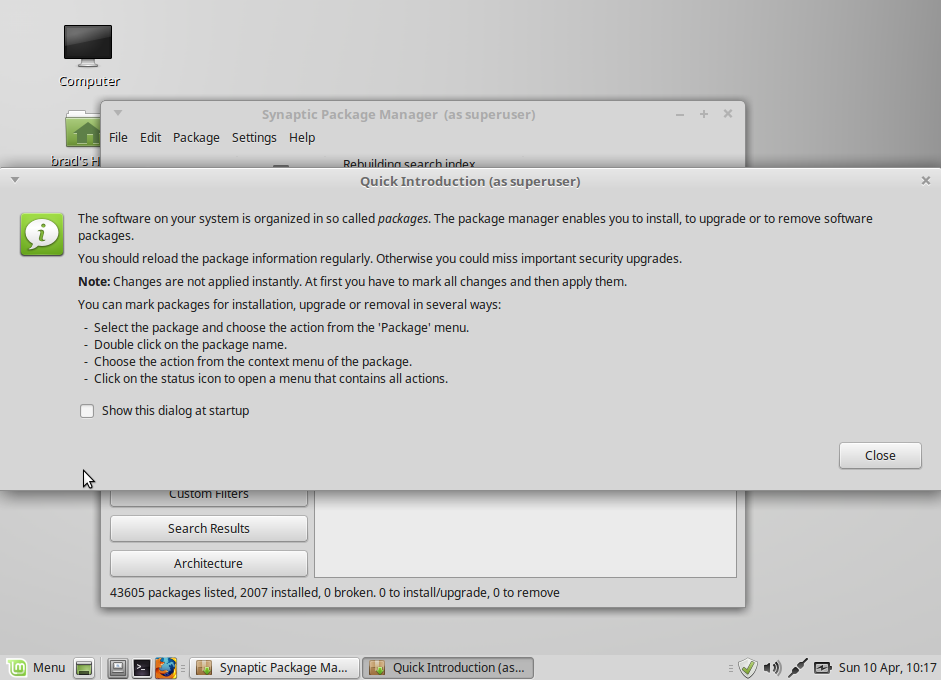Open the Linux Mint Menu button
This screenshot has height=680, width=941.
[36, 667]
